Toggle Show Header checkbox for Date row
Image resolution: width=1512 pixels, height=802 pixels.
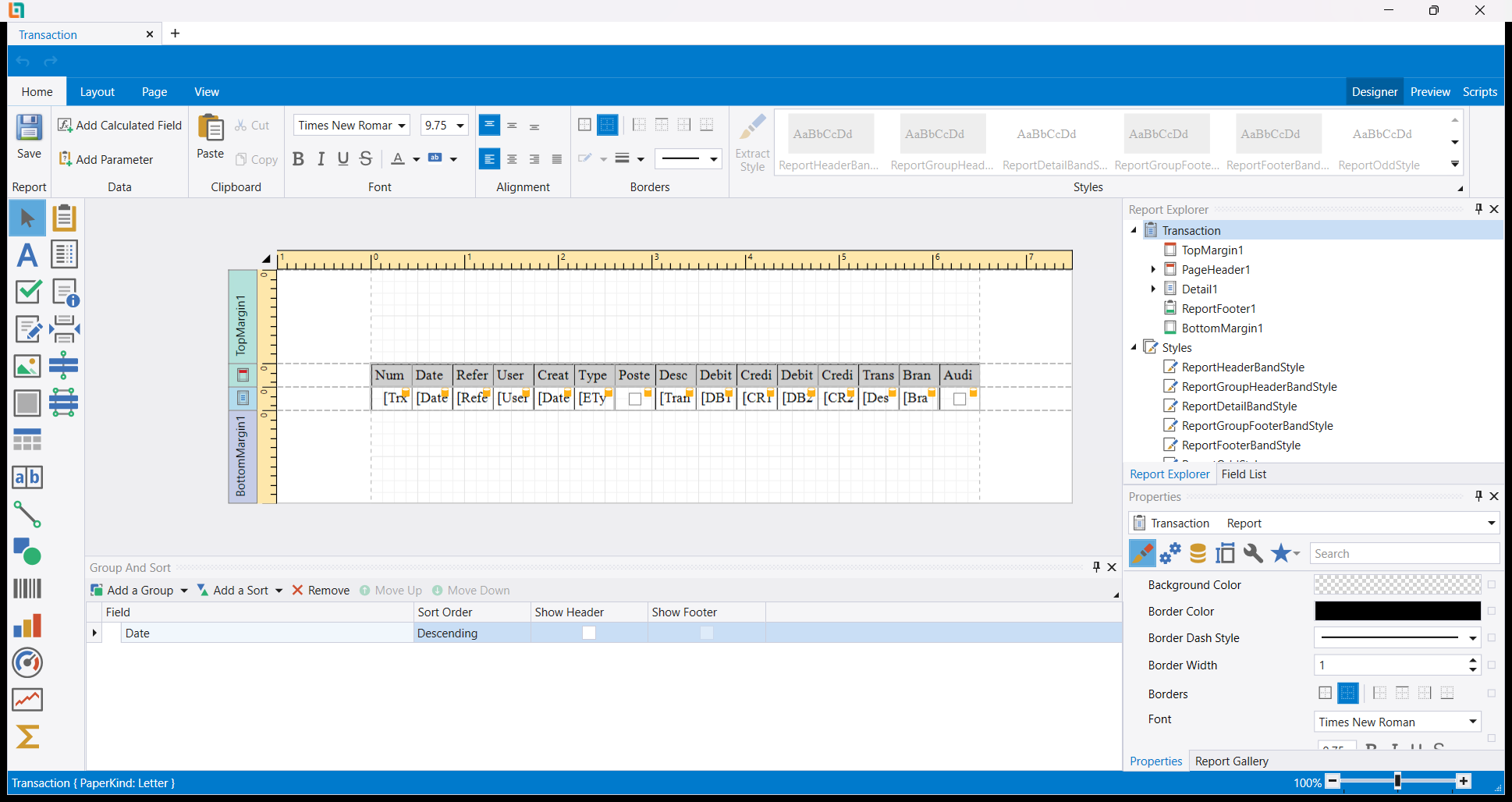click(589, 633)
